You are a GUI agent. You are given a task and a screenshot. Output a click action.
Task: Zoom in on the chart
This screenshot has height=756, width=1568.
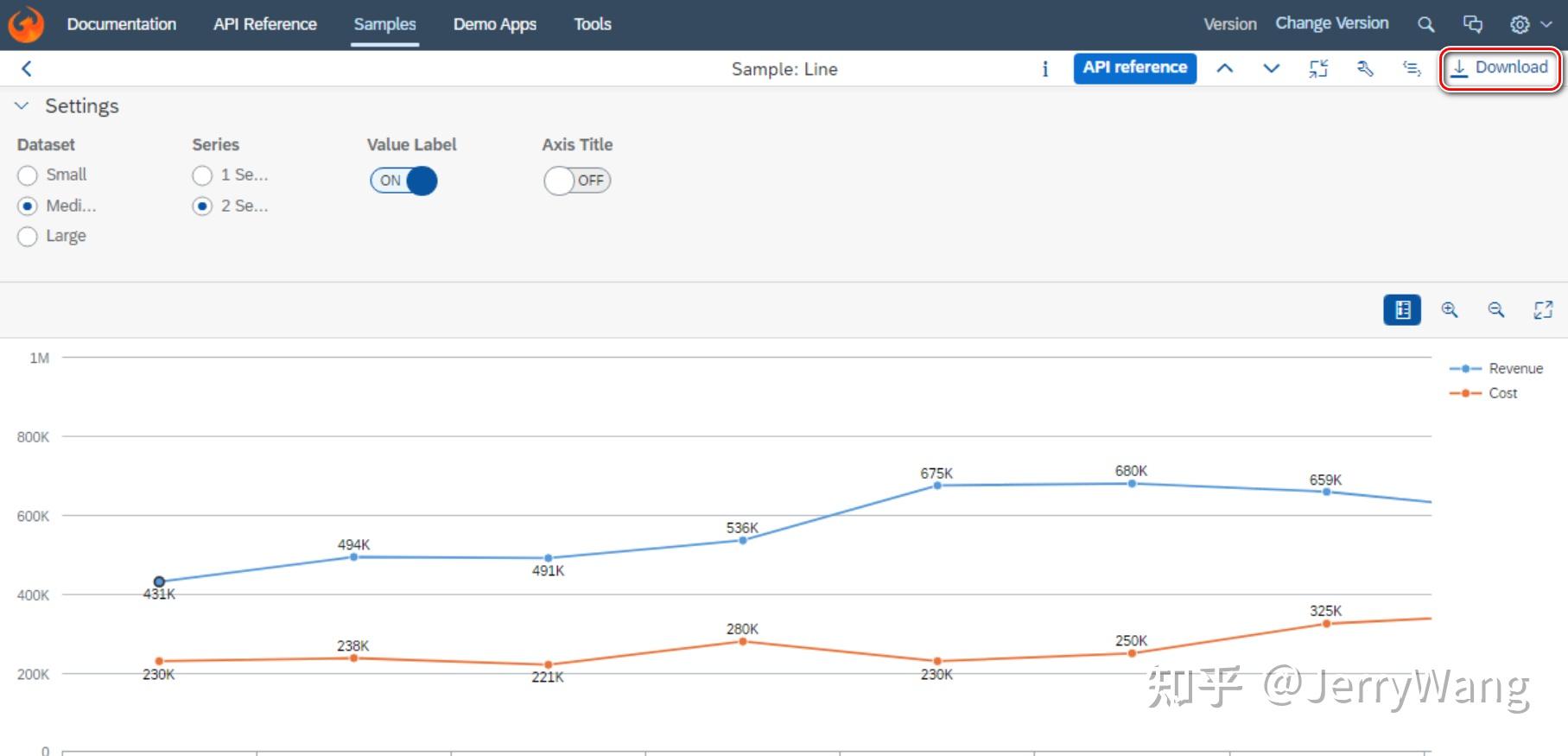pos(1450,309)
